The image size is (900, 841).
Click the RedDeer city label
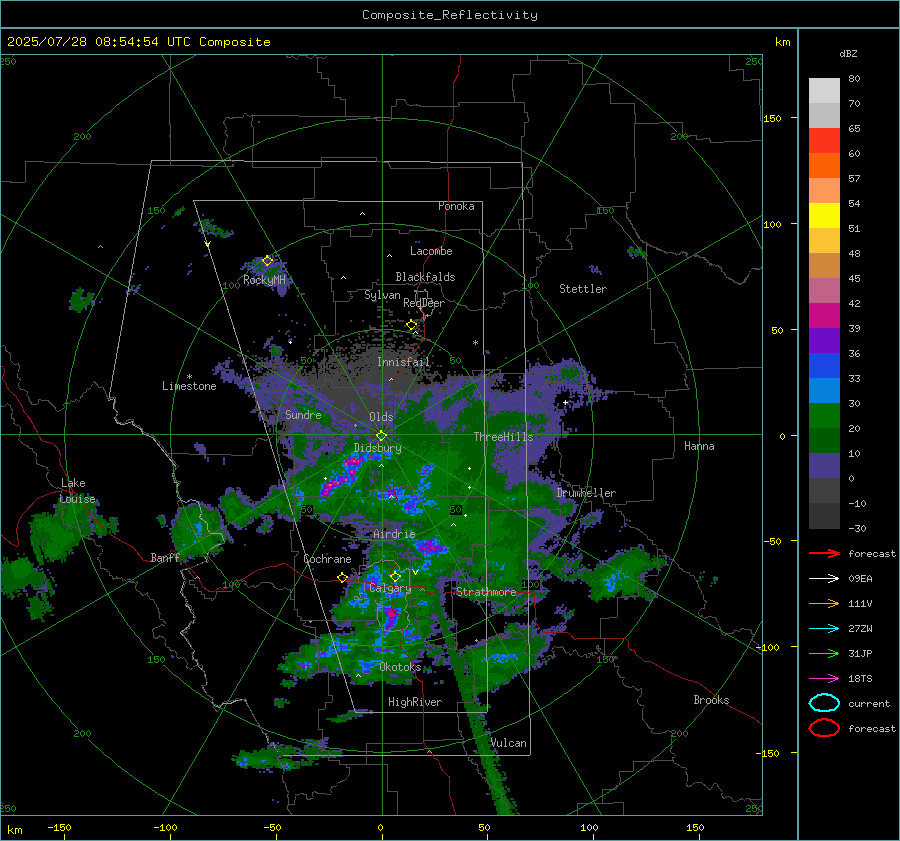pos(424,303)
